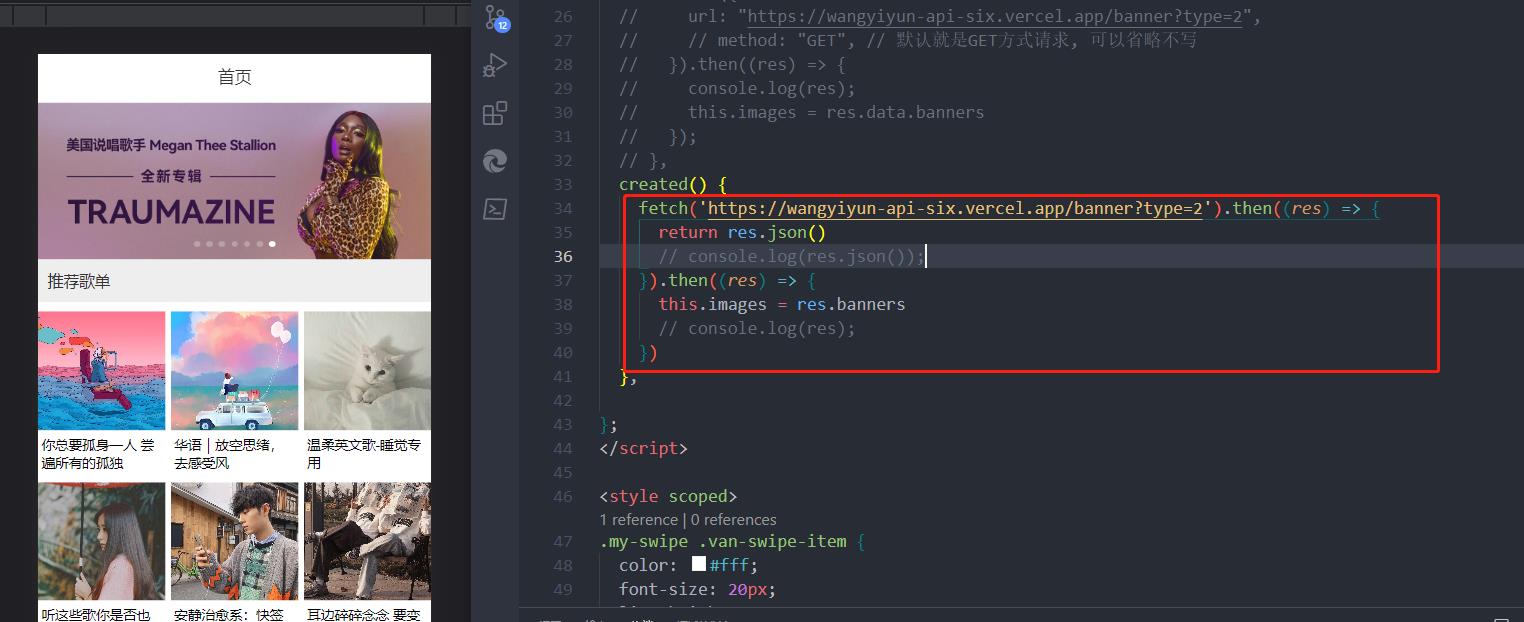This screenshot has height=622, width=1524.
Task: Open the playlist cover with car and balloons
Action: (x=234, y=371)
